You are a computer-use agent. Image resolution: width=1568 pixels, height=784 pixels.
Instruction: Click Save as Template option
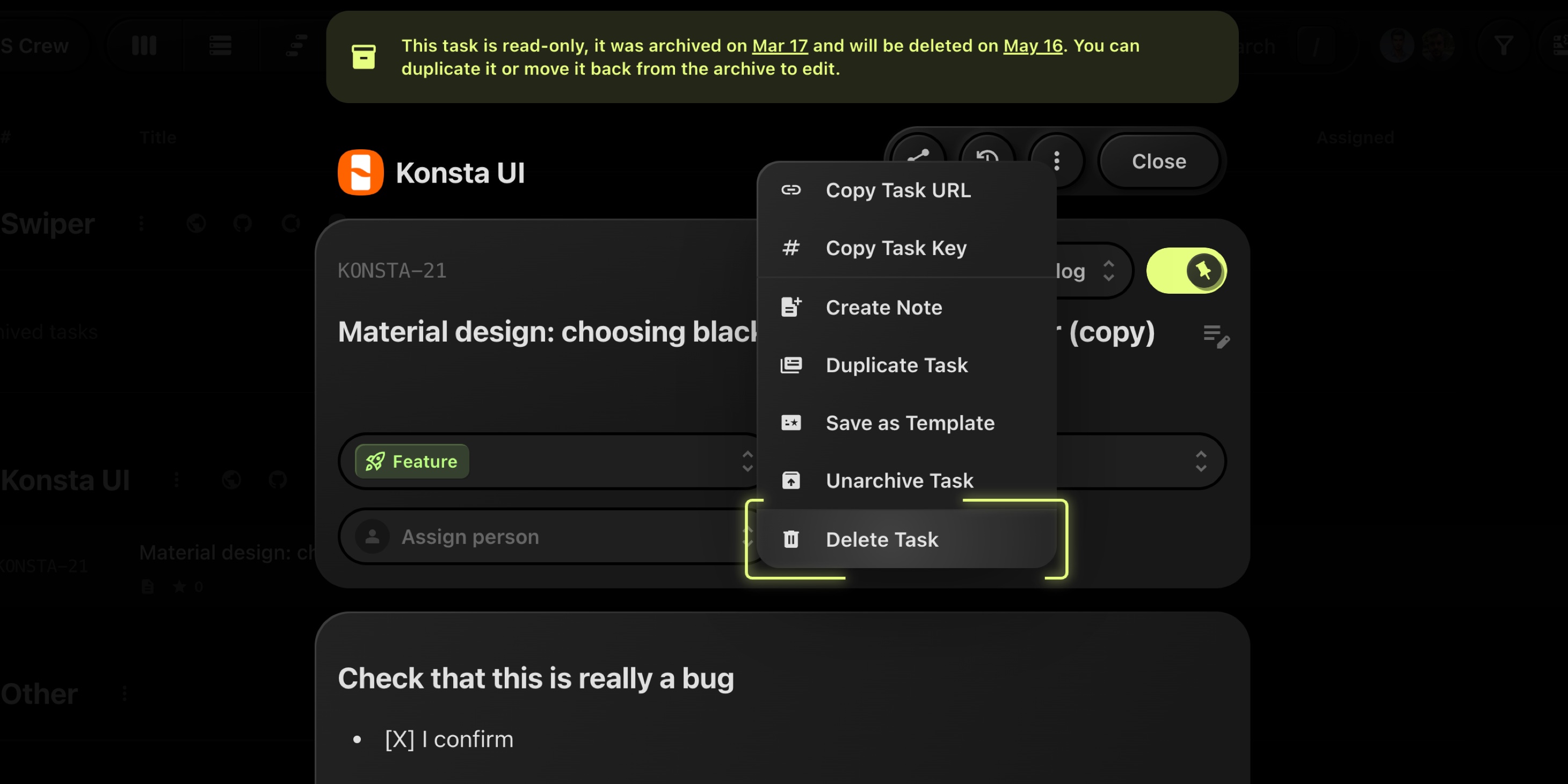[x=910, y=423]
